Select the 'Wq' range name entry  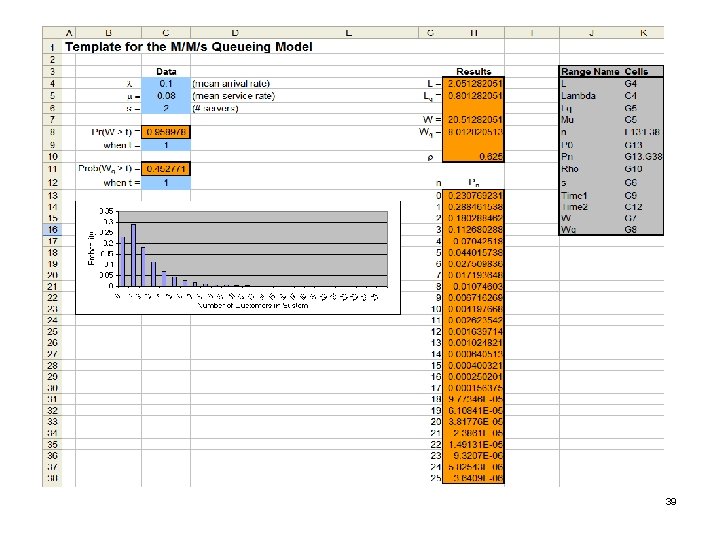(568, 229)
